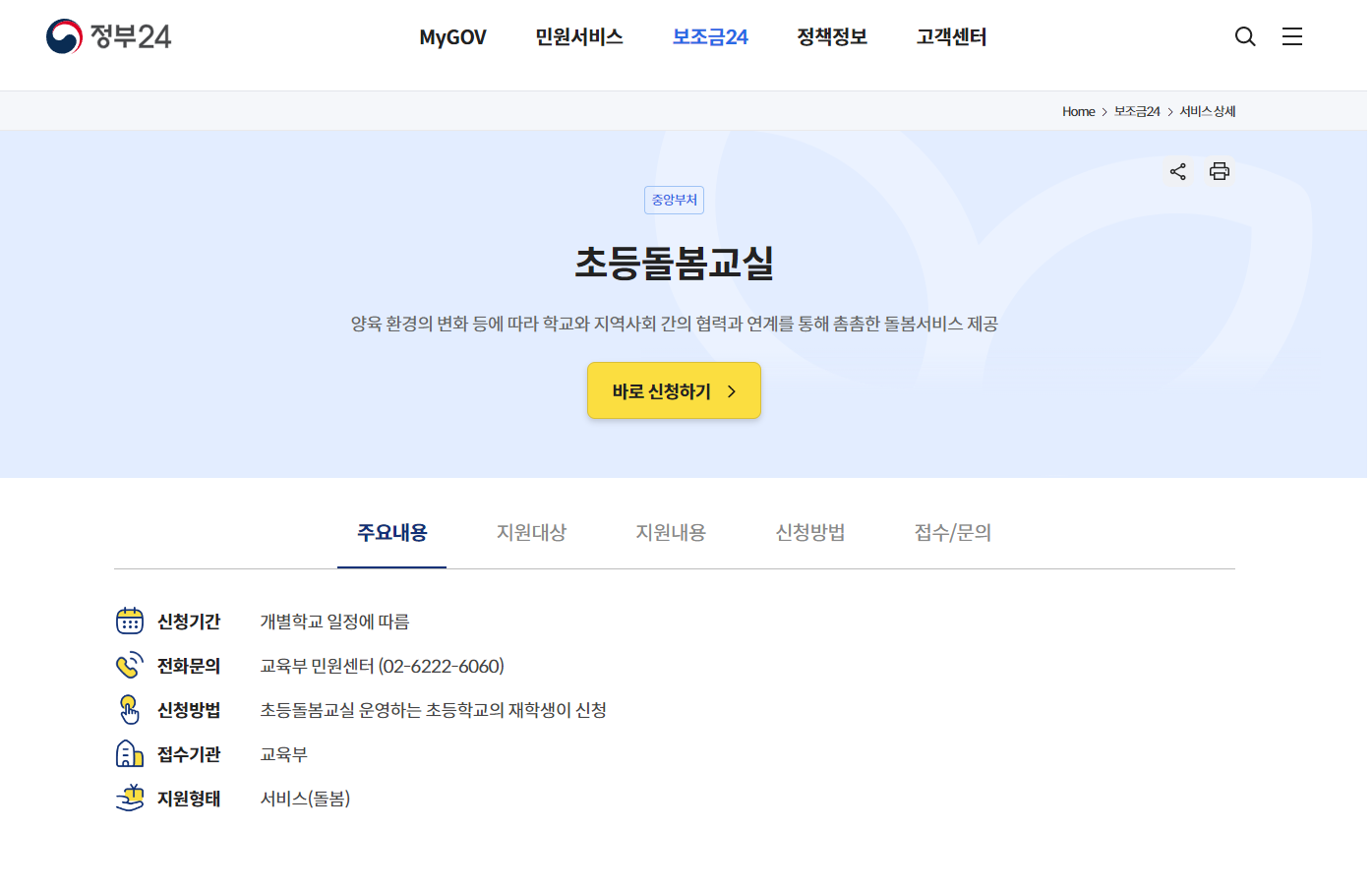This screenshot has height=889, width=1372.
Task: Open the site search magnifier
Action: 1245,36
